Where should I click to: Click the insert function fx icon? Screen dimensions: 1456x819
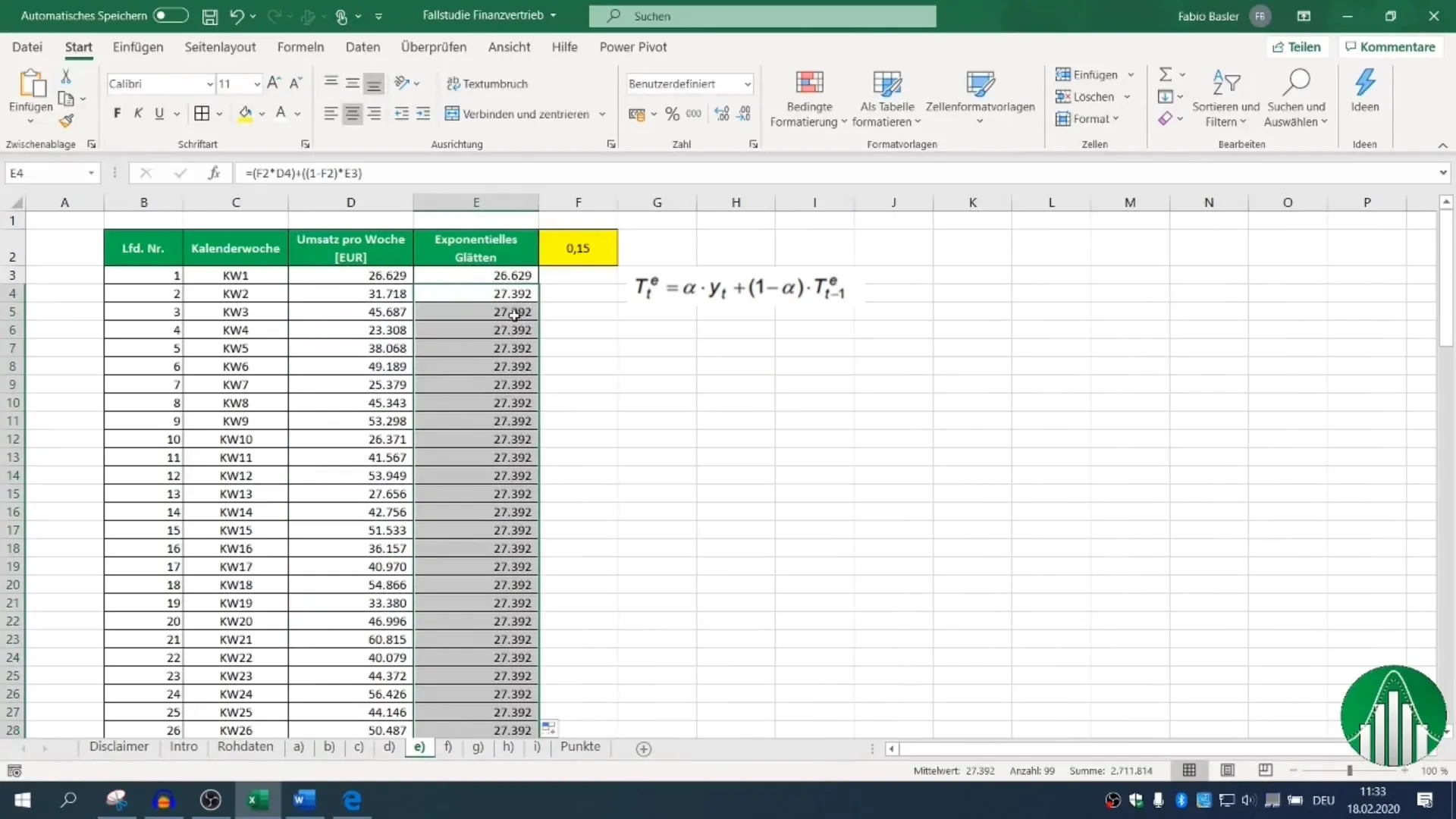tap(214, 173)
